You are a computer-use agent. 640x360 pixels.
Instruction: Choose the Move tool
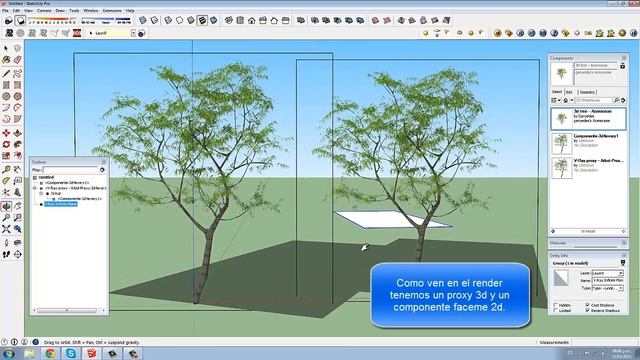point(6,133)
